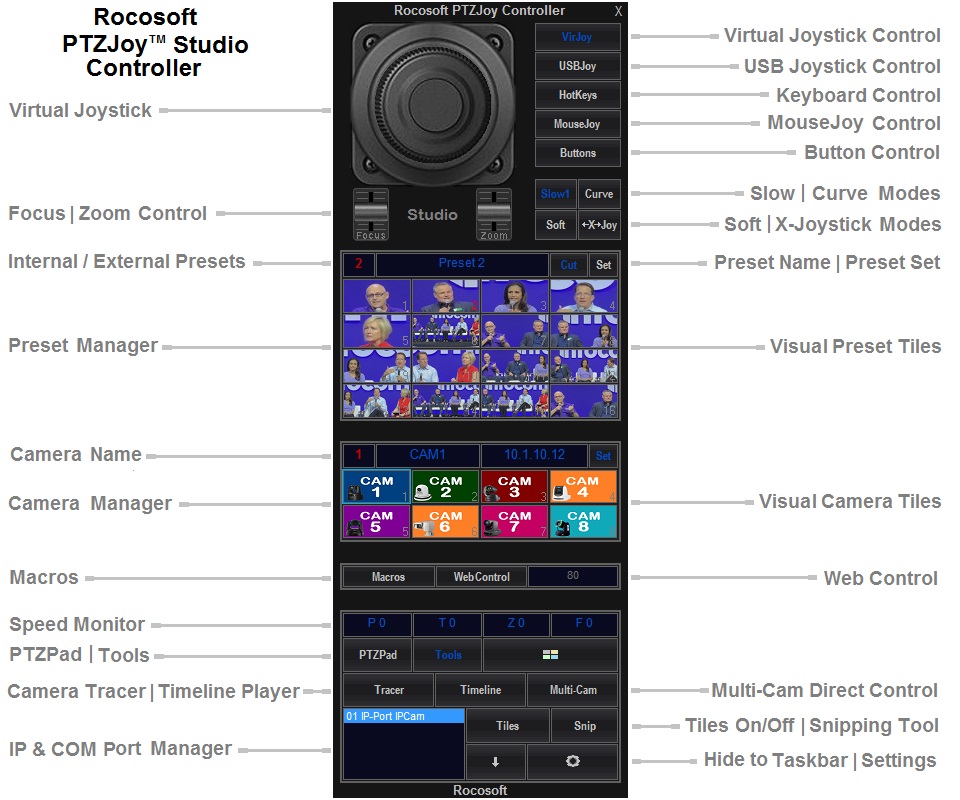Recall preset tile number 1 thumbnail

click(376, 296)
